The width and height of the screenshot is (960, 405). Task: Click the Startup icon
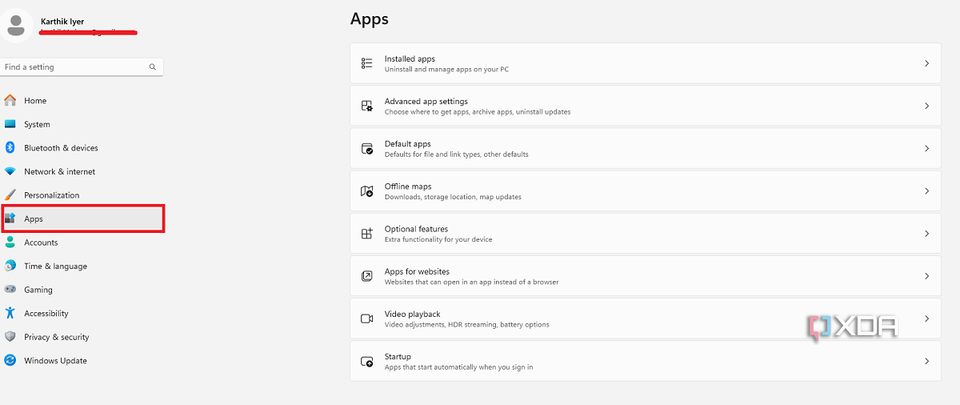pyautogui.click(x=367, y=361)
